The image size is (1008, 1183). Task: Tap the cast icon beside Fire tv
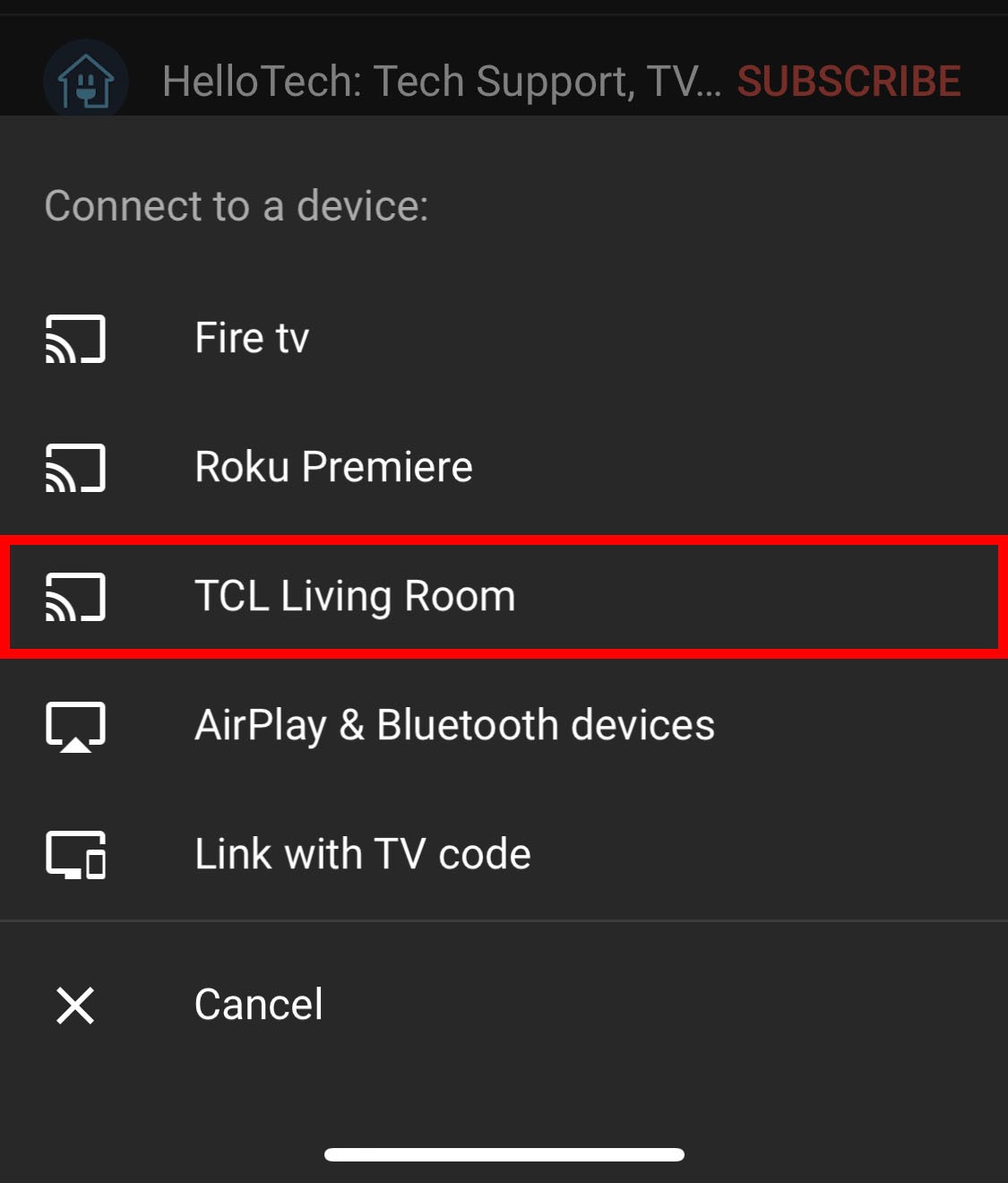pyautogui.click(x=76, y=339)
